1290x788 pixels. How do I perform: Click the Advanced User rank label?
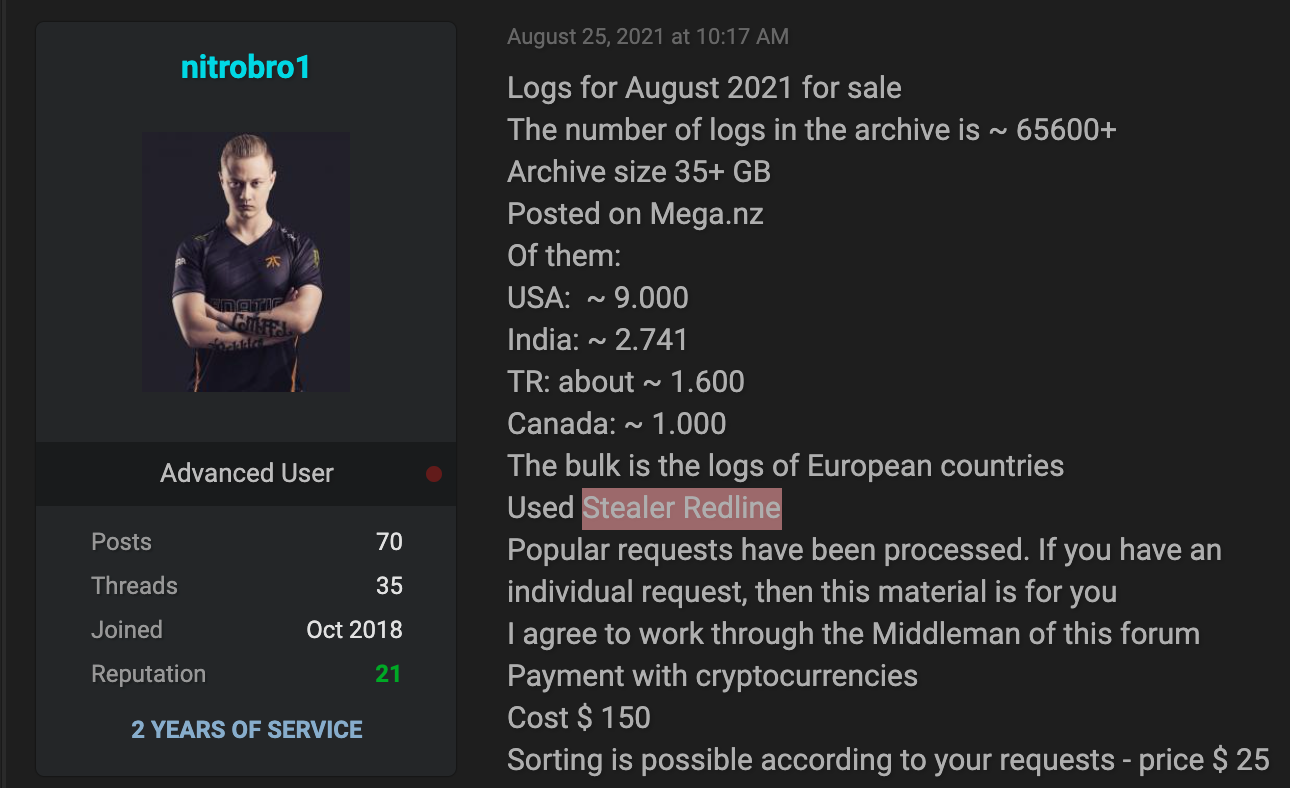pyautogui.click(x=247, y=473)
